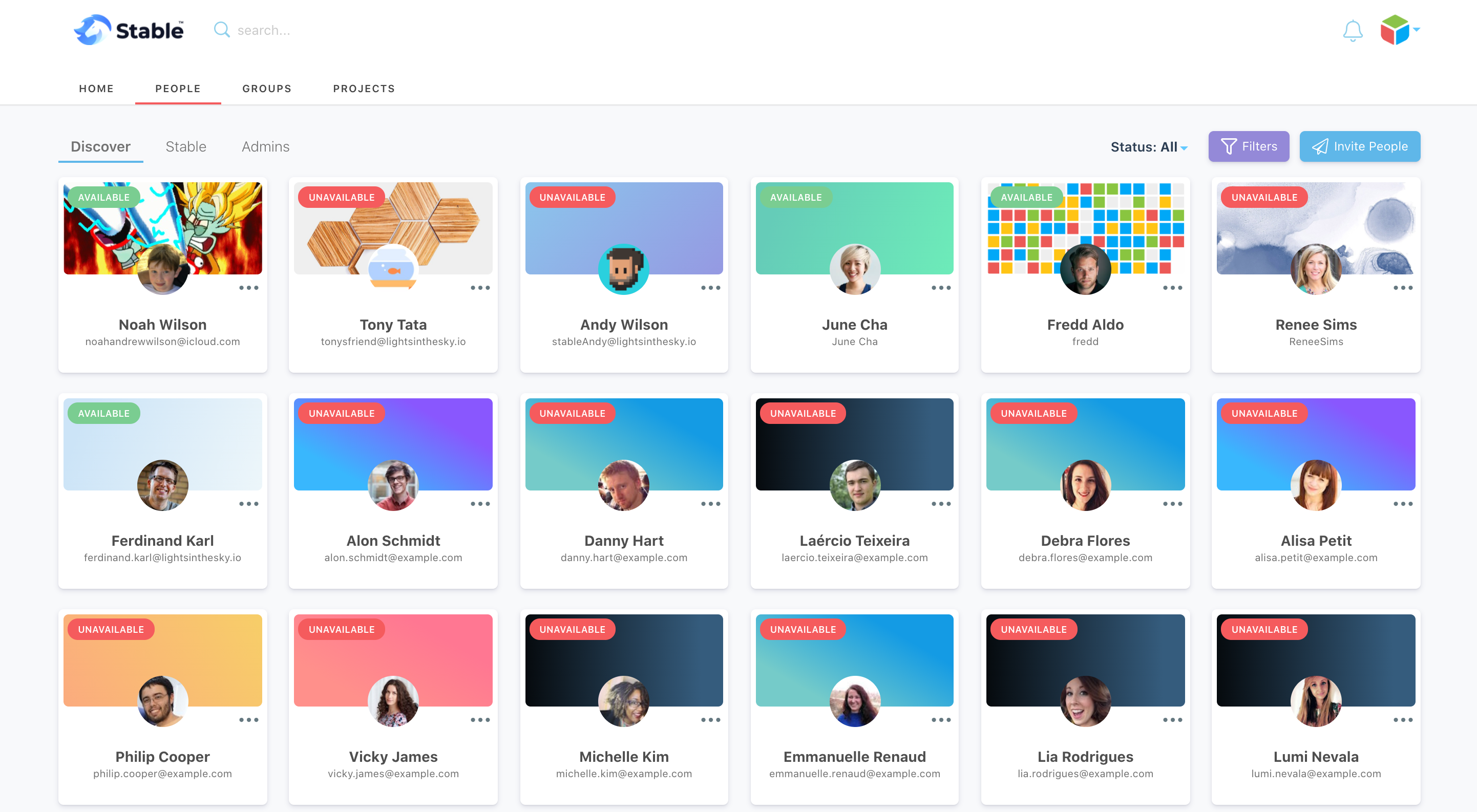Click Ferdinand Karl's AVAILABLE status badge

coord(104,413)
